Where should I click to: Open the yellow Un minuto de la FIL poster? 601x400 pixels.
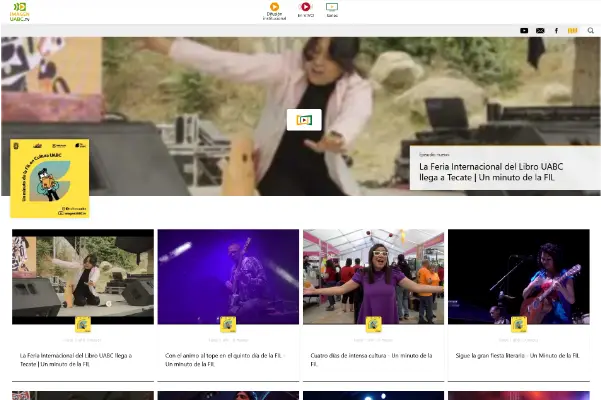50,179
